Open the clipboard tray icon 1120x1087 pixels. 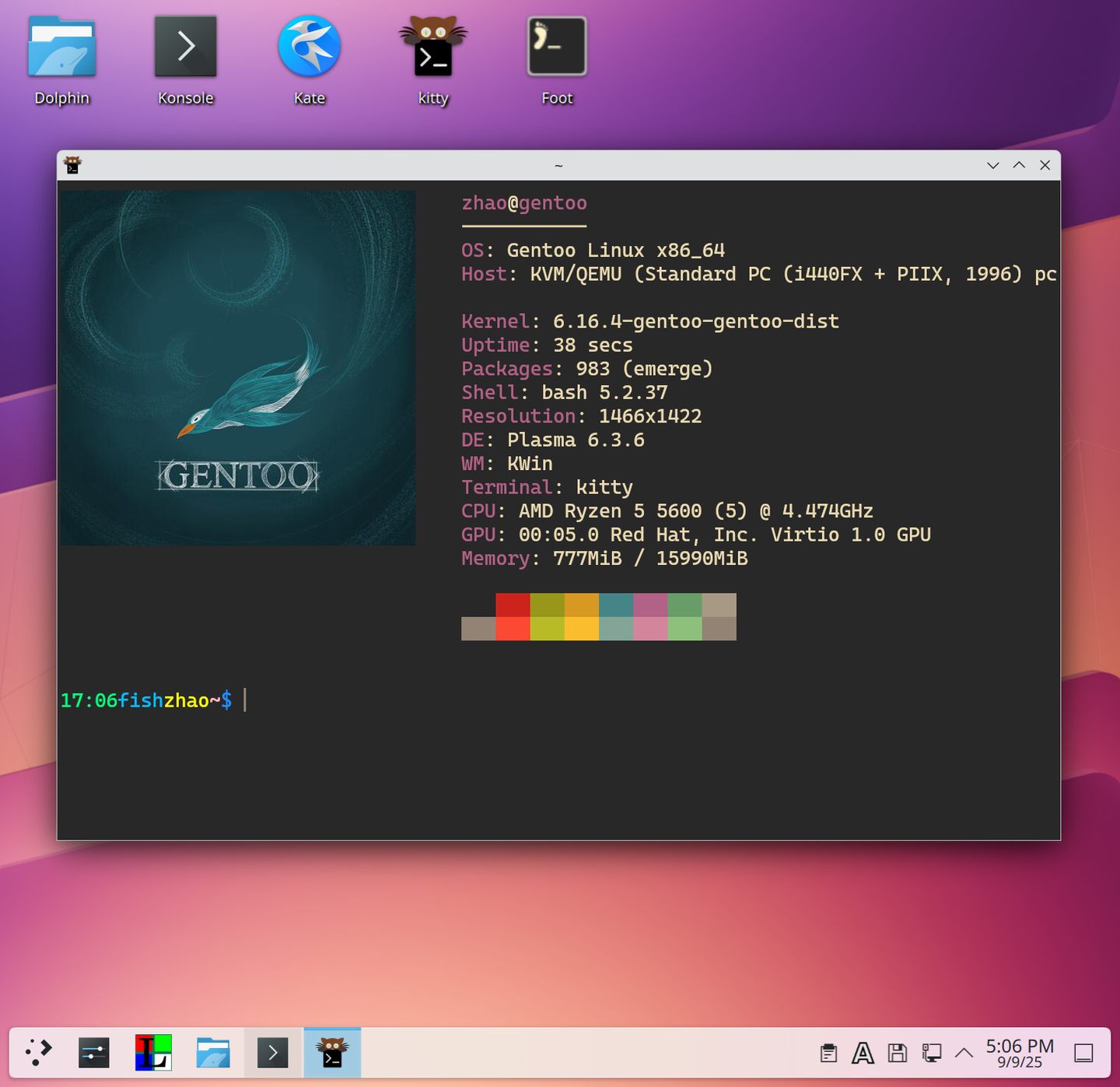(x=828, y=1053)
